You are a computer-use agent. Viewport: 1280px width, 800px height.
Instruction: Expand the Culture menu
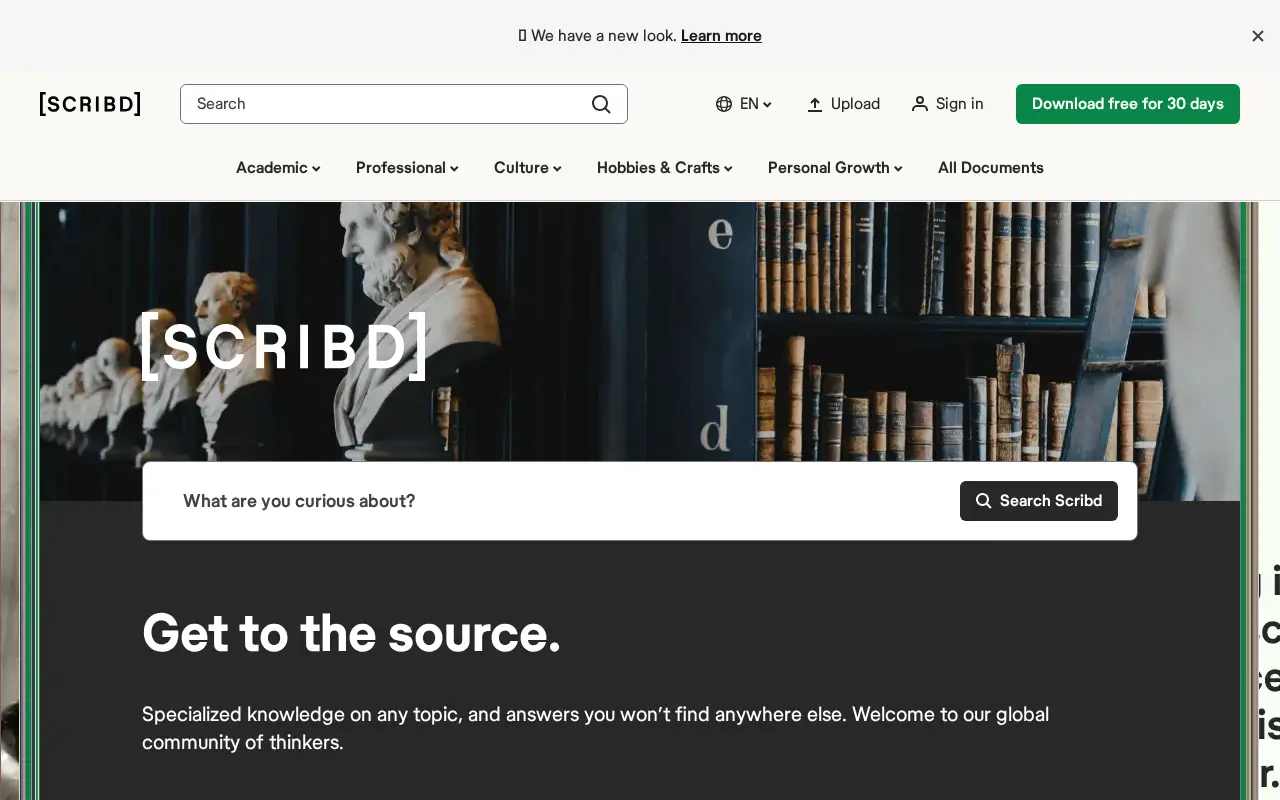528,168
